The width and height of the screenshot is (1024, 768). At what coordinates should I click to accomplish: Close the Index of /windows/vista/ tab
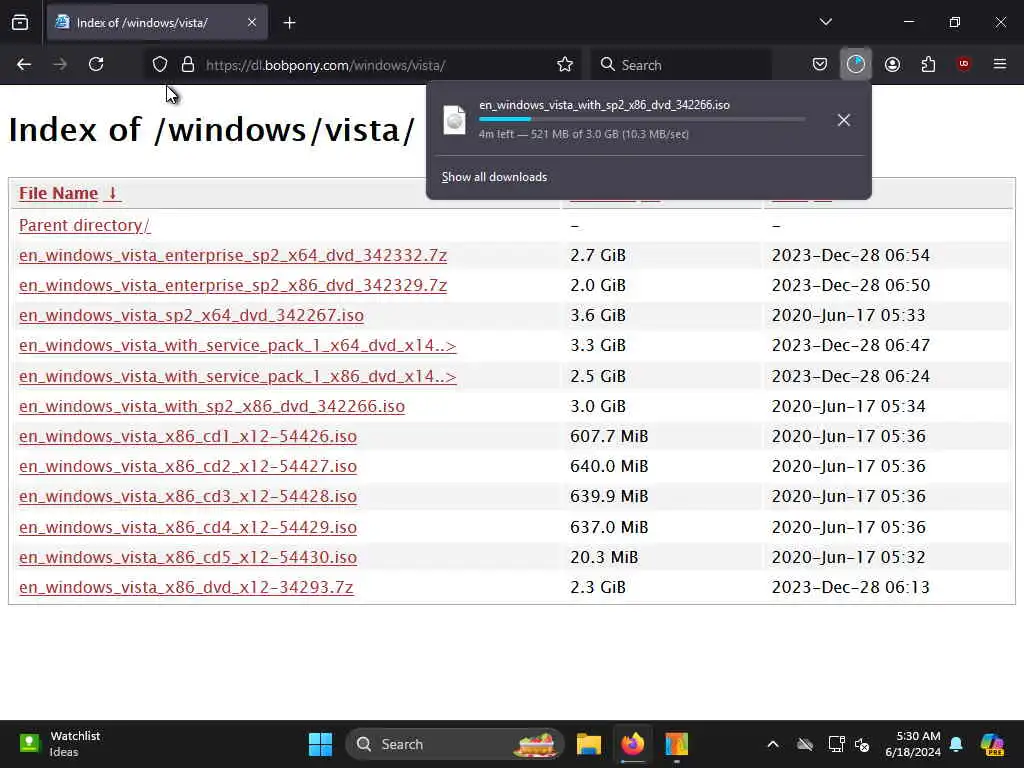[x=252, y=23]
